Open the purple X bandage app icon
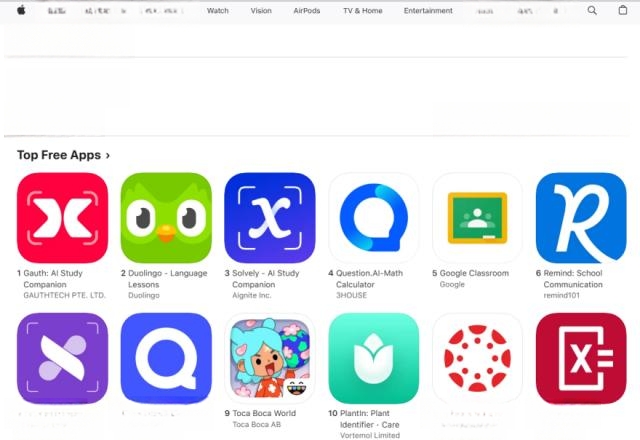This screenshot has height=440, width=640. (62, 358)
